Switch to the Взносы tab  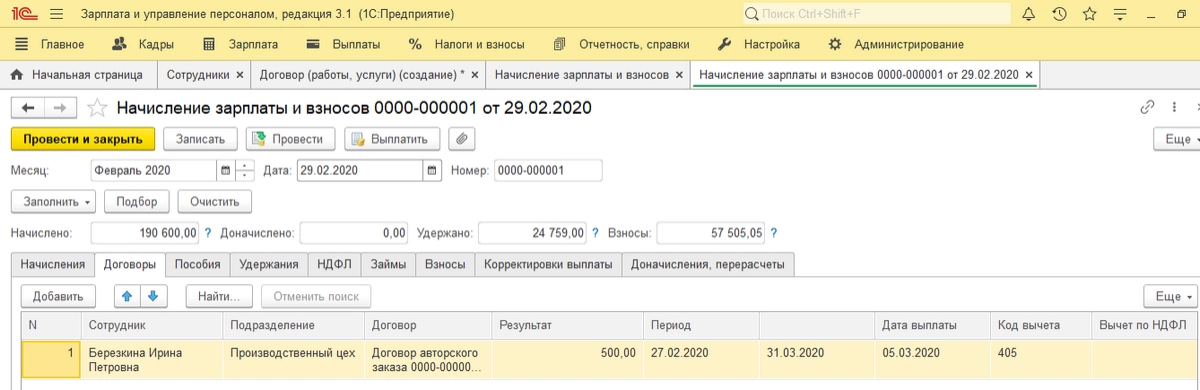coord(445,264)
